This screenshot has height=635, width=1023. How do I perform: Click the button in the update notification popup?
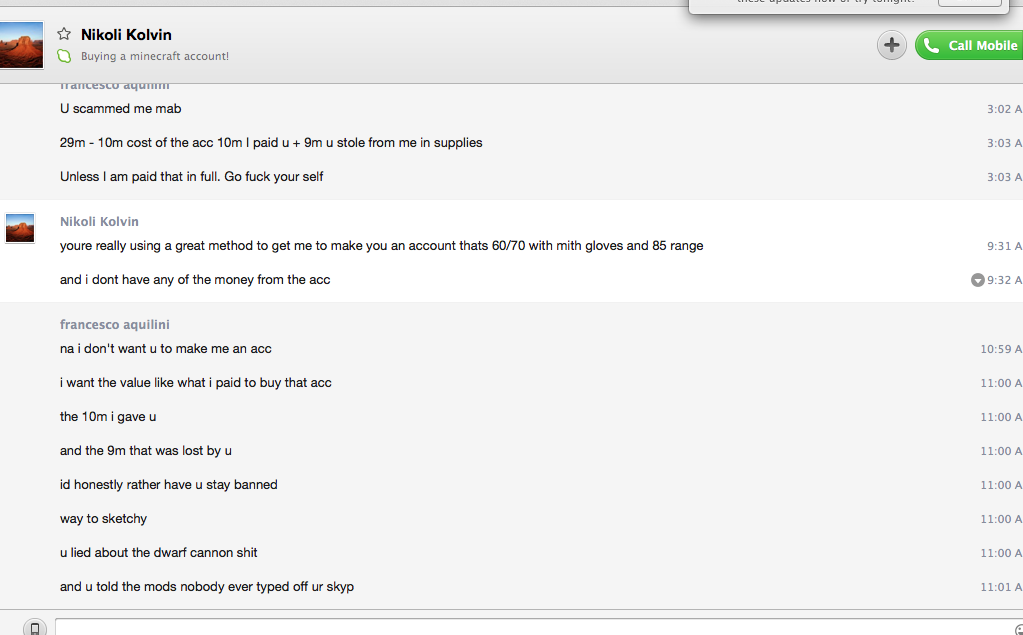(x=969, y=2)
